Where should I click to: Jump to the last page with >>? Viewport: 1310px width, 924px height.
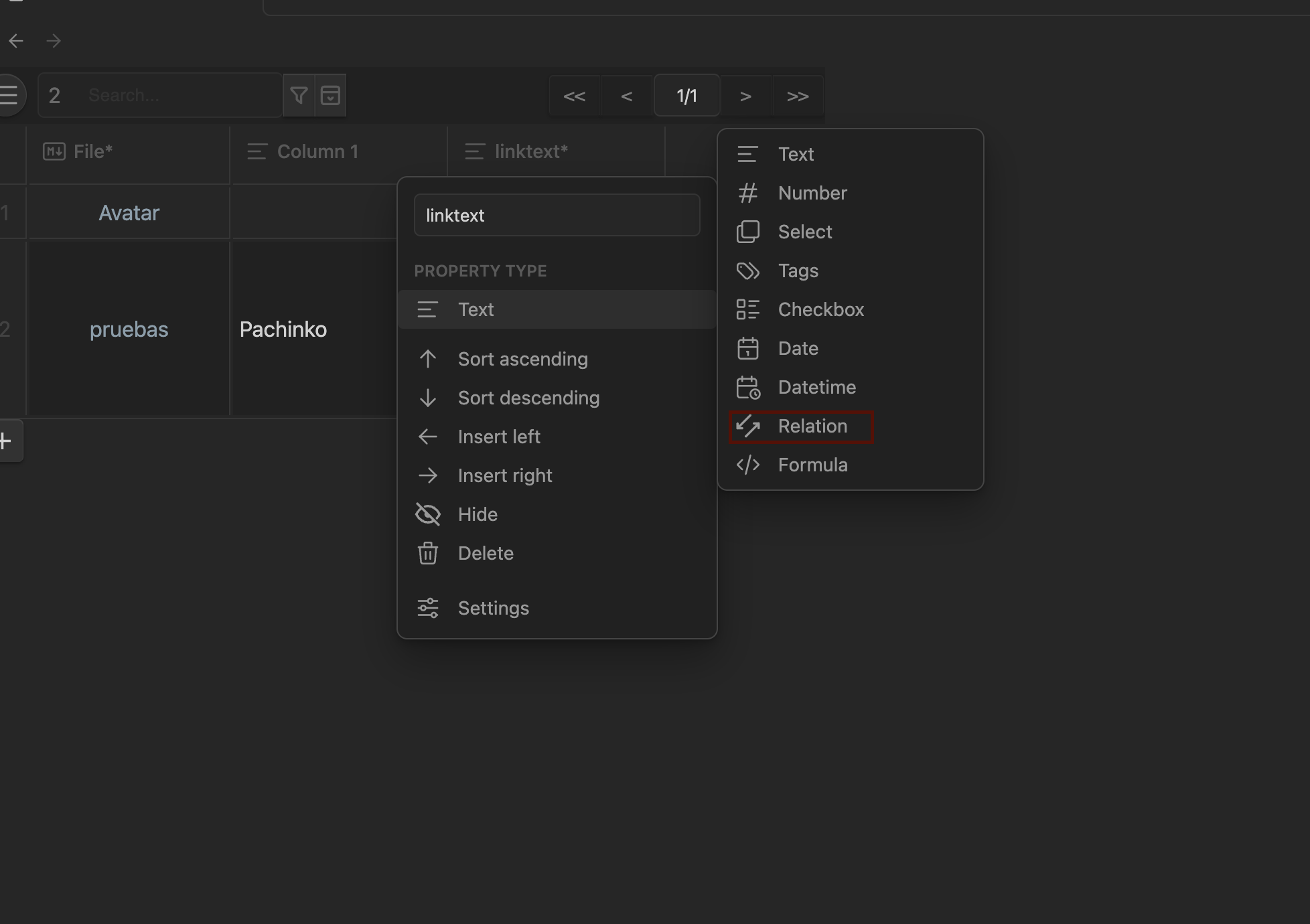click(x=798, y=96)
